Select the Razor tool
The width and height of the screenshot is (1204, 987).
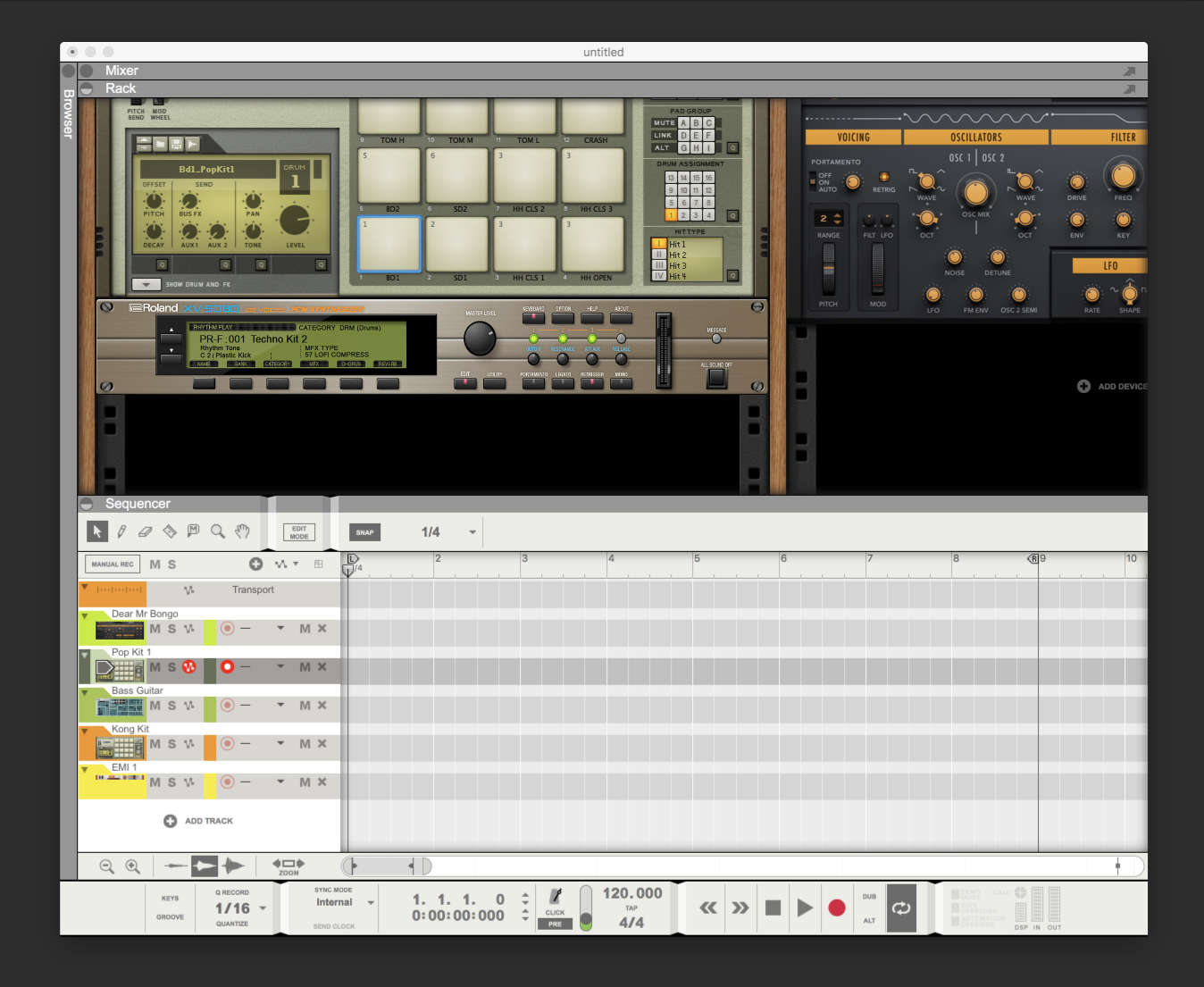(x=170, y=531)
